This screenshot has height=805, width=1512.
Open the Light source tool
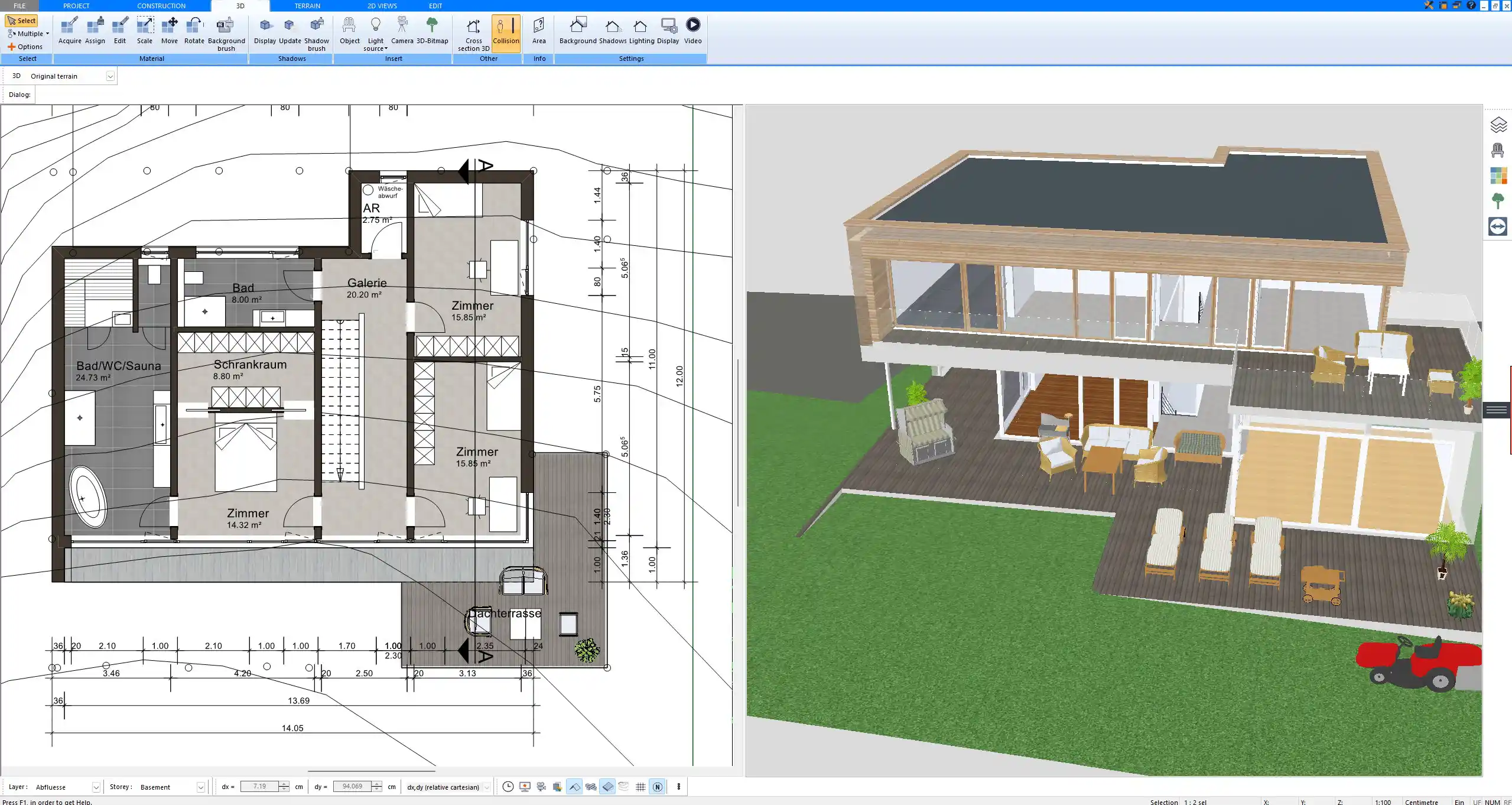[376, 33]
